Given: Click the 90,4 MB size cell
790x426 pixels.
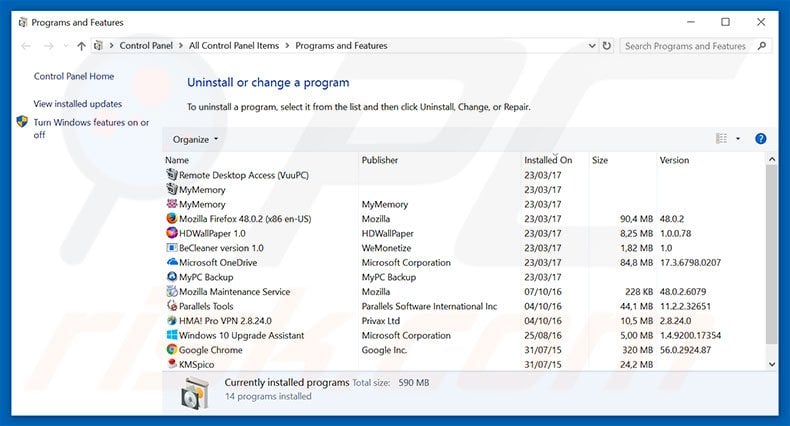Looking at the screenshot, I should (x=636, y=219).
